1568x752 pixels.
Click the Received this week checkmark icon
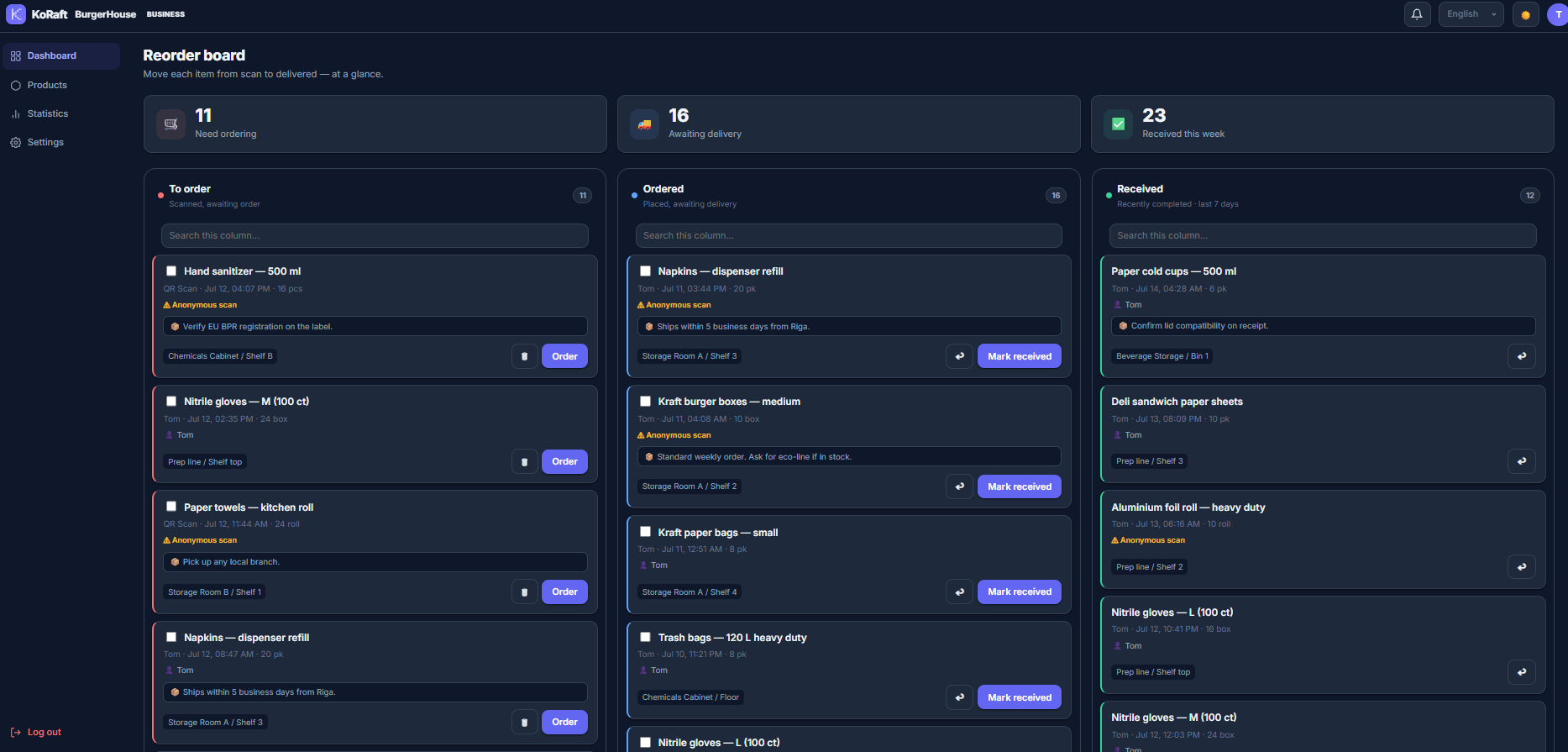(1118, 124)
